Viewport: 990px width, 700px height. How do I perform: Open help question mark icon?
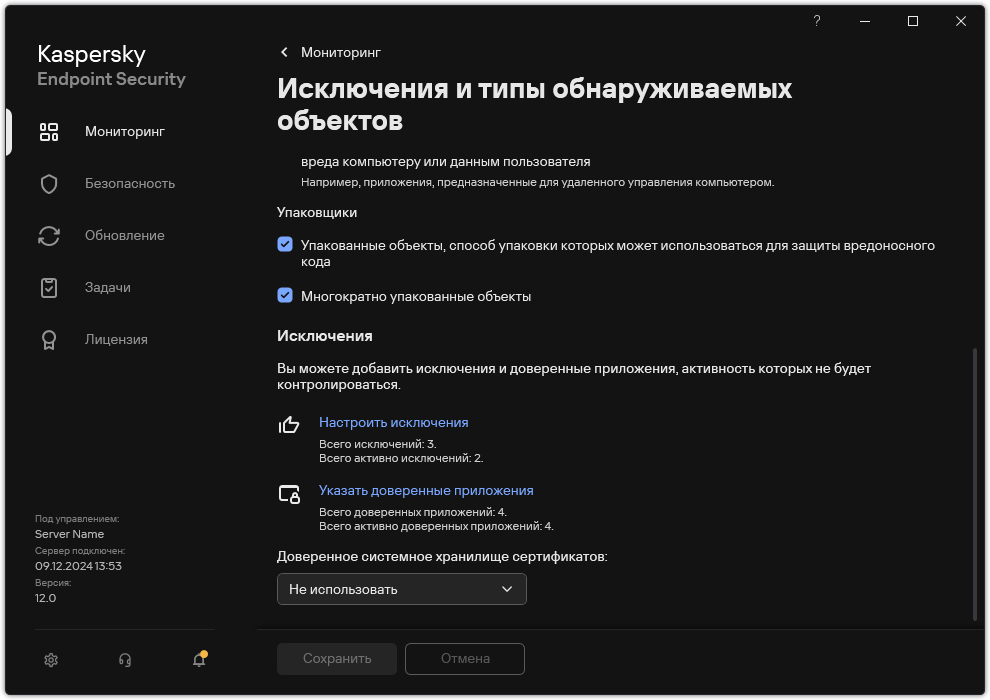pyautogui.click(x=816, y=21)
